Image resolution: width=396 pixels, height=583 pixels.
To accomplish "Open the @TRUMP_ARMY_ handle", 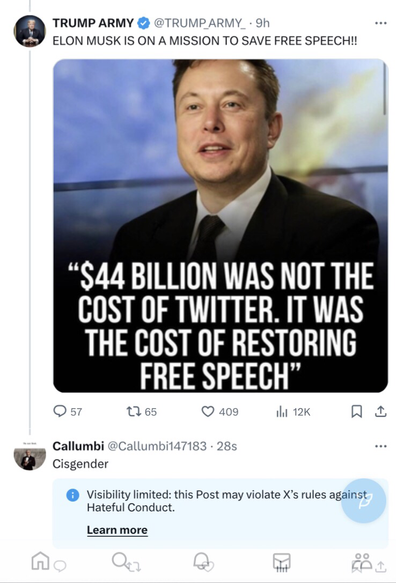I will pyautogui.click(x=200, y=23).
